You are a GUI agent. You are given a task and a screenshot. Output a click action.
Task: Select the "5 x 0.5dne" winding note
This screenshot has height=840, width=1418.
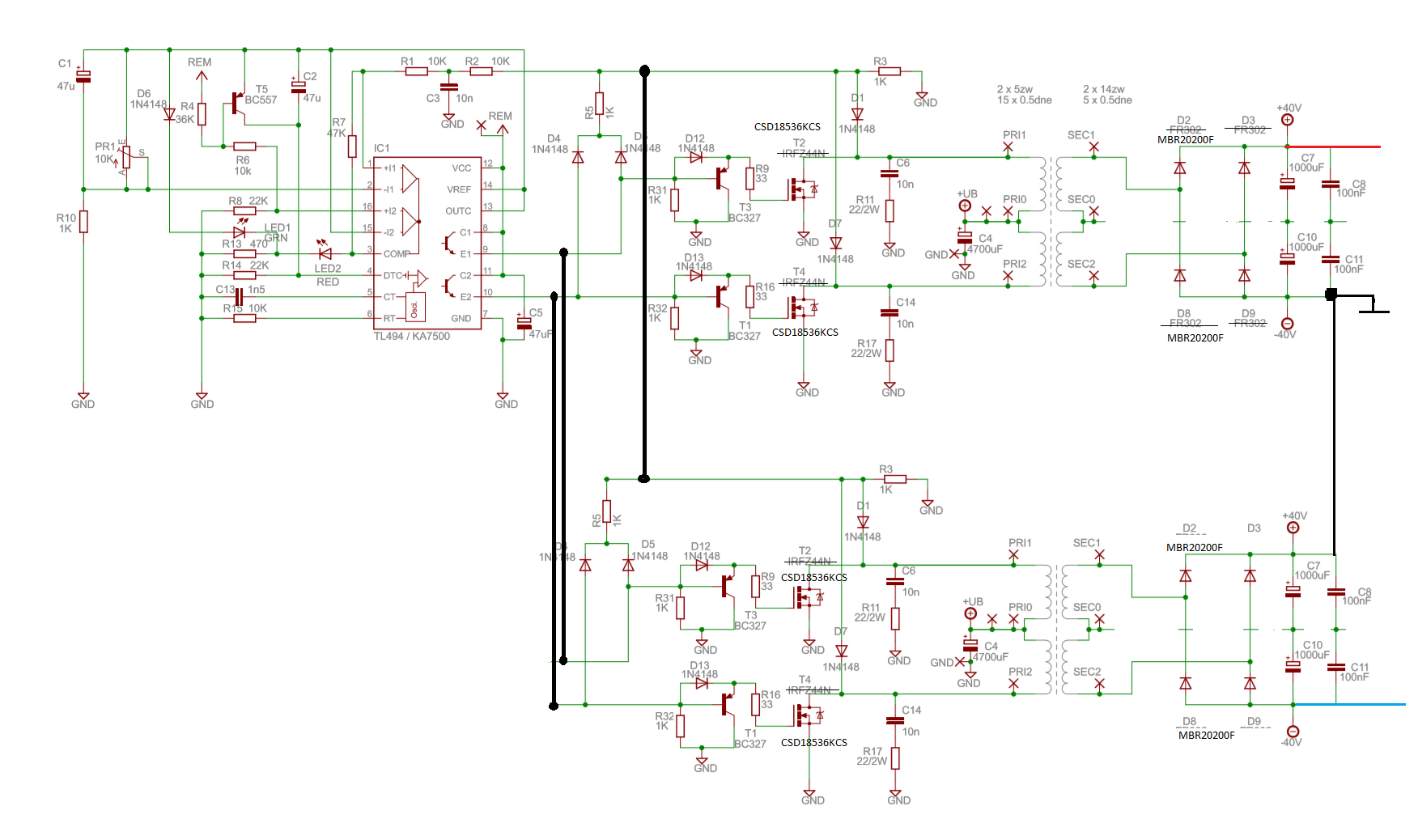[x=1107, y=100]
